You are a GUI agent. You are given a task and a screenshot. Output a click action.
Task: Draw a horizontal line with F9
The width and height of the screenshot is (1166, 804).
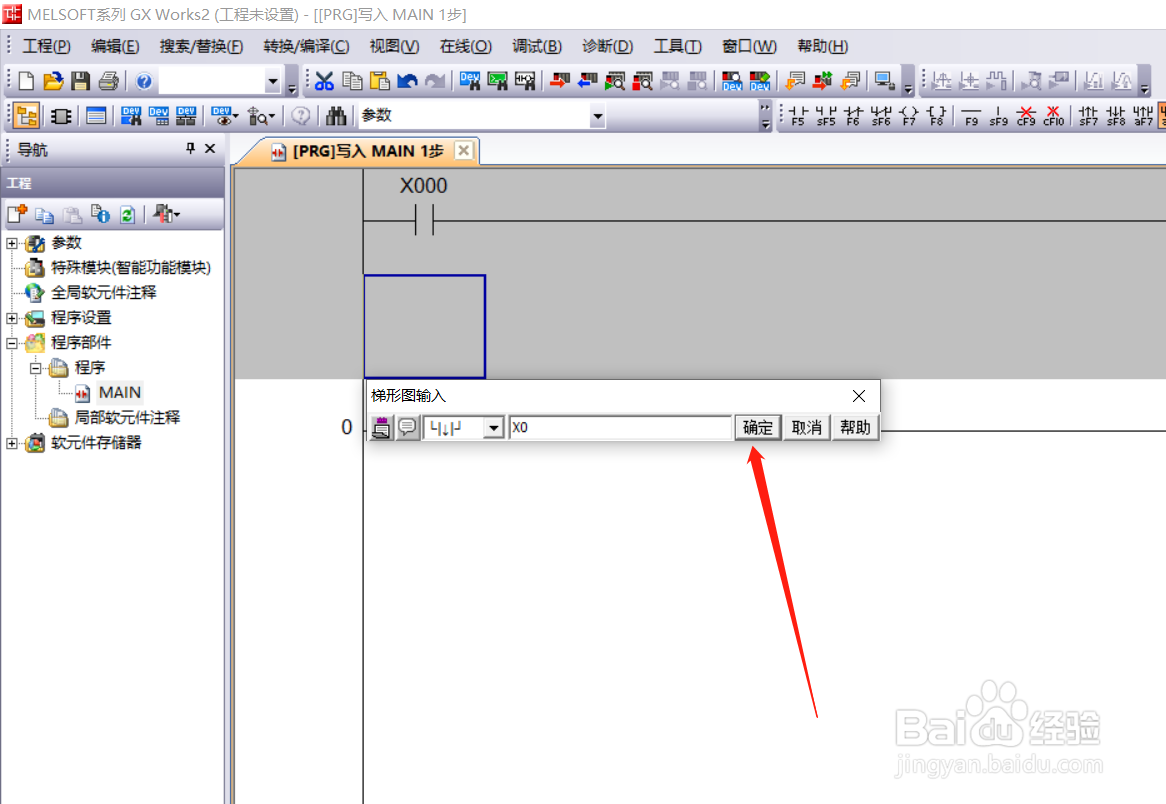tap(971, 115)
